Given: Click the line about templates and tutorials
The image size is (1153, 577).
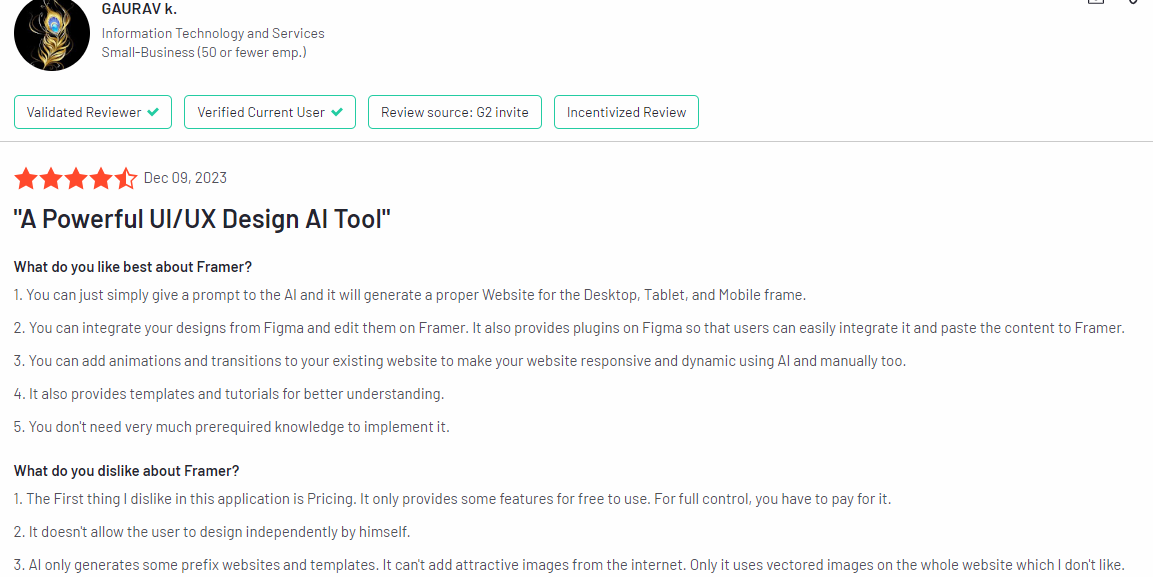Looking at the screenshot, I should tap(229, 394).
